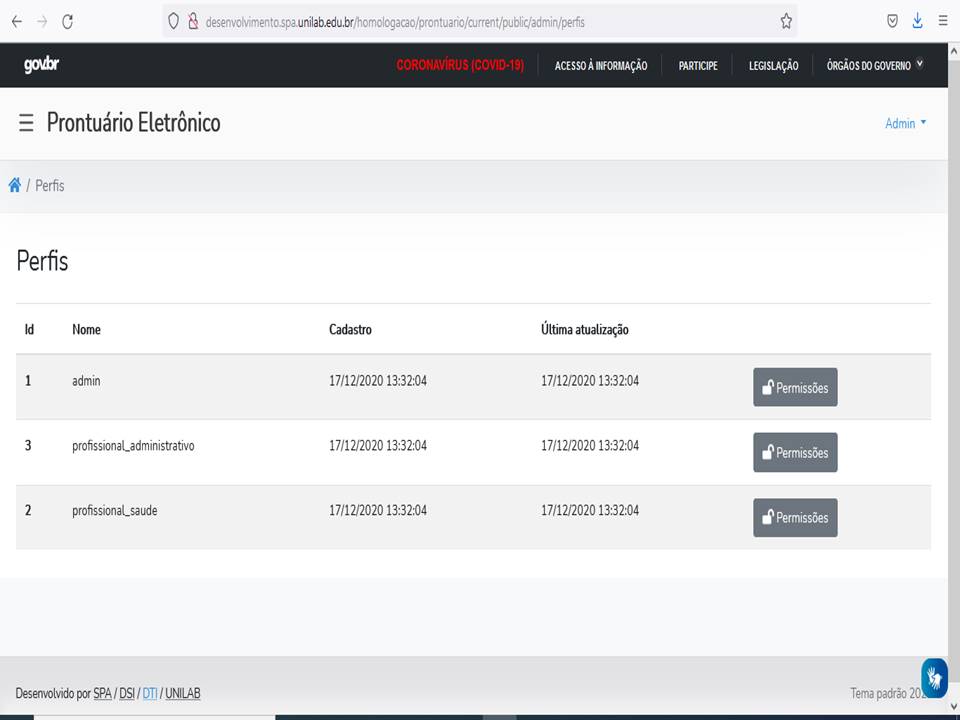The height and width of the screenshot is (720, 960).
Task: Go back to previous page
Action: [16, 21]
